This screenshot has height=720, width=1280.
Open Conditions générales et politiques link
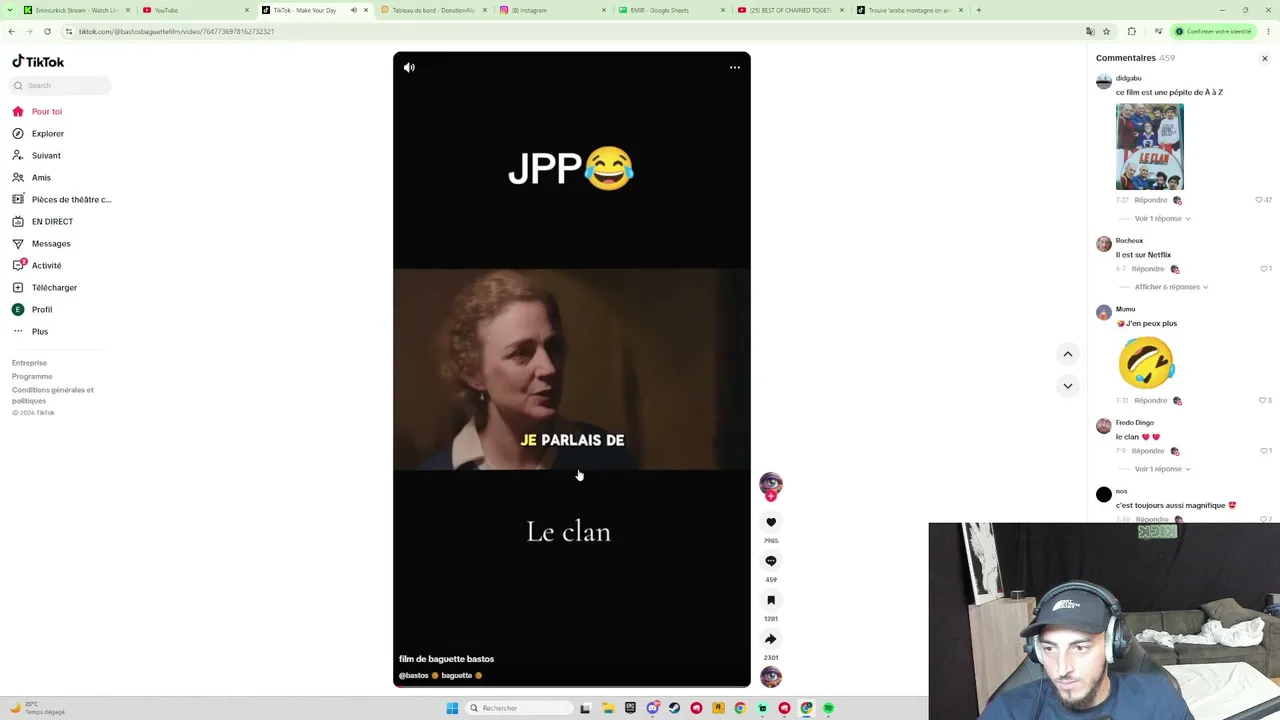pyautogui.click(x=53, y=395)
